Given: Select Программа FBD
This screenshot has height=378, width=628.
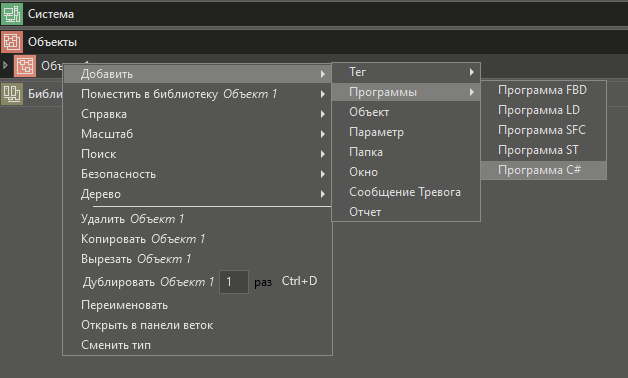Looking at the screenshot, I should (543, 90).
